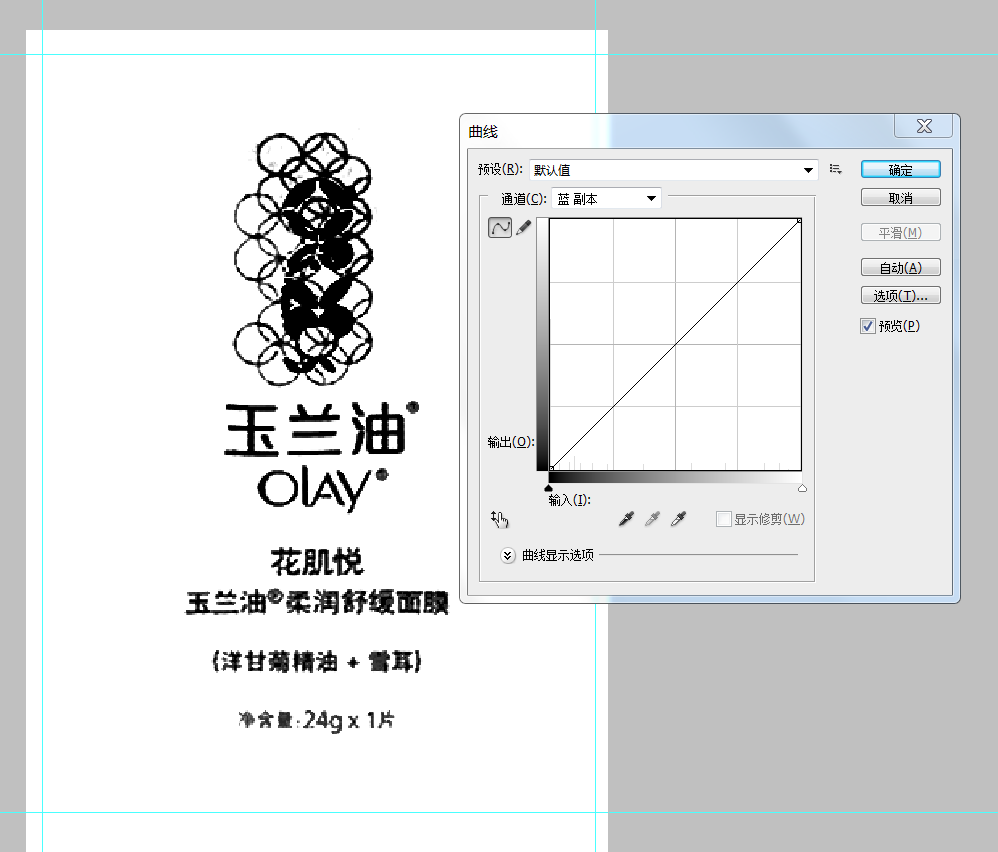The image size is (998, 852).
Task: Activate the on-image adjustment hand tool
Action: coord(500,520)
